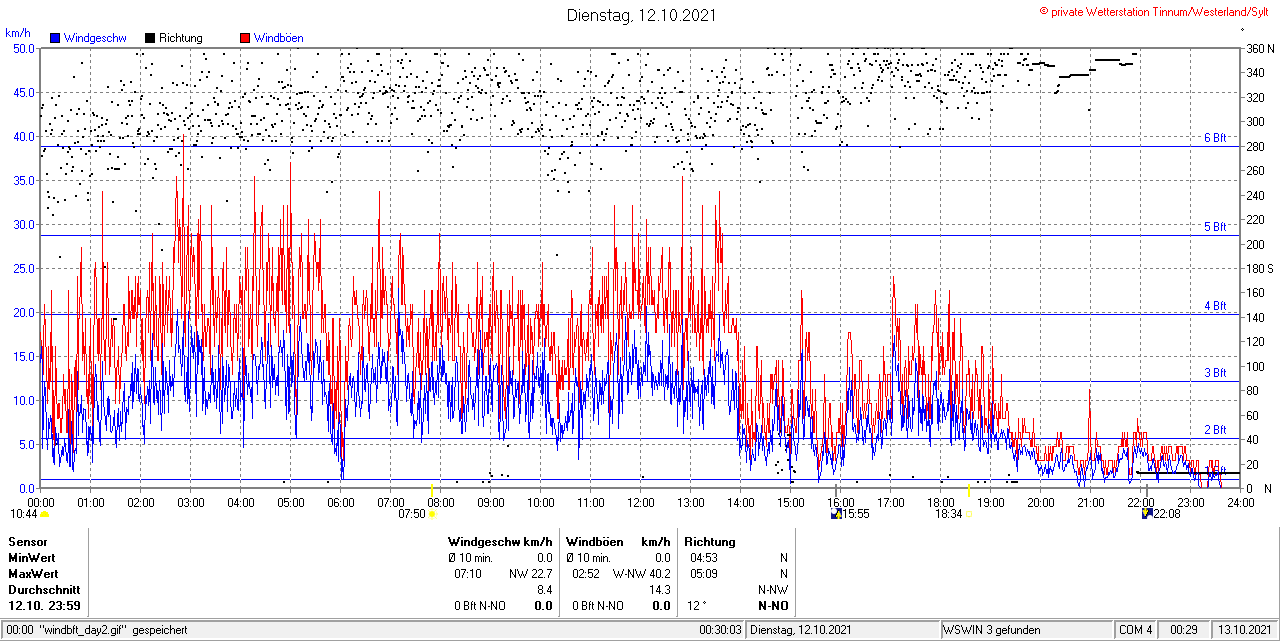Click the km/h axis unit label

(18, 34)
